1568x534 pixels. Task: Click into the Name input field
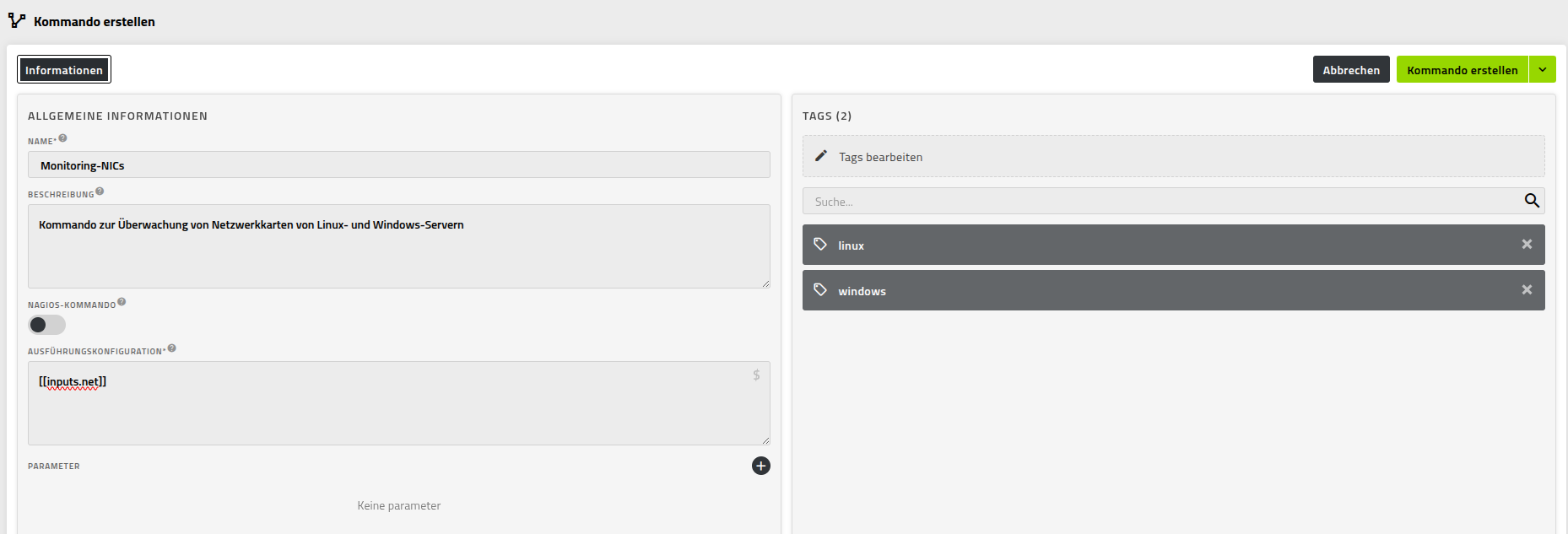click(x=398, y=165)
